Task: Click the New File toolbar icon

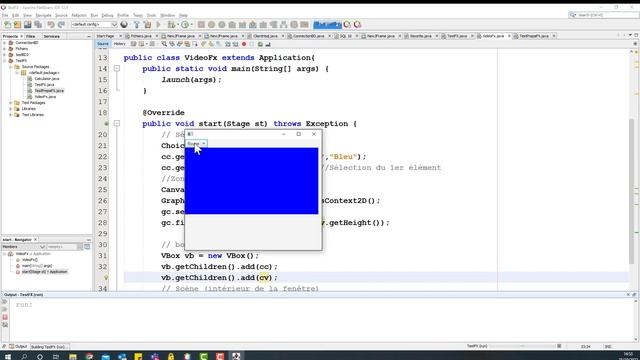Action: [7, 25]
